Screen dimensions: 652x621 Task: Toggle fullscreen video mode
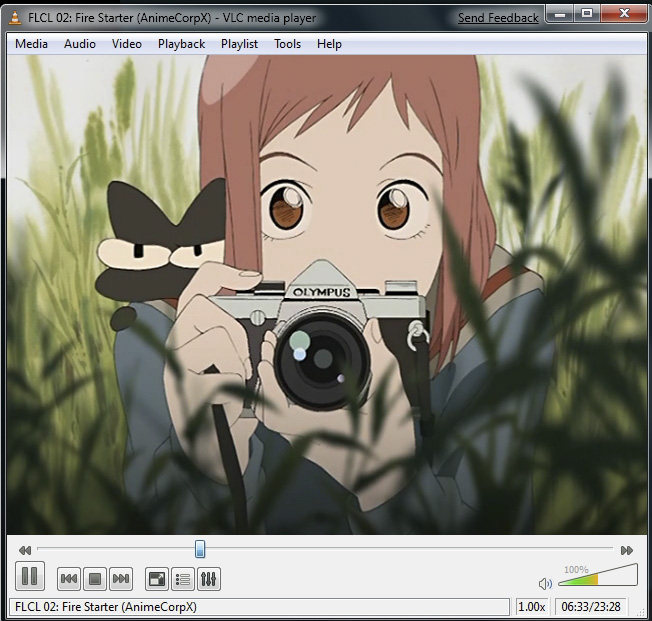[157, 578]
